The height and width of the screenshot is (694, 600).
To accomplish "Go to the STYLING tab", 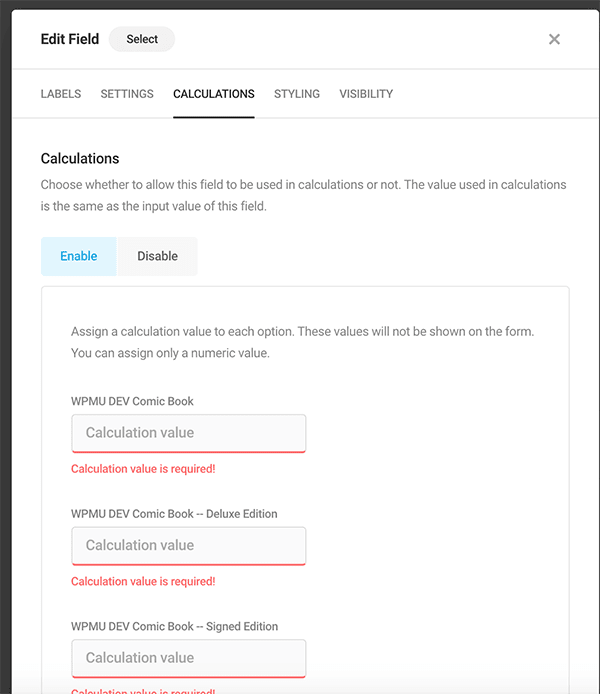I will pyautogui.click(x=297, y=94).
